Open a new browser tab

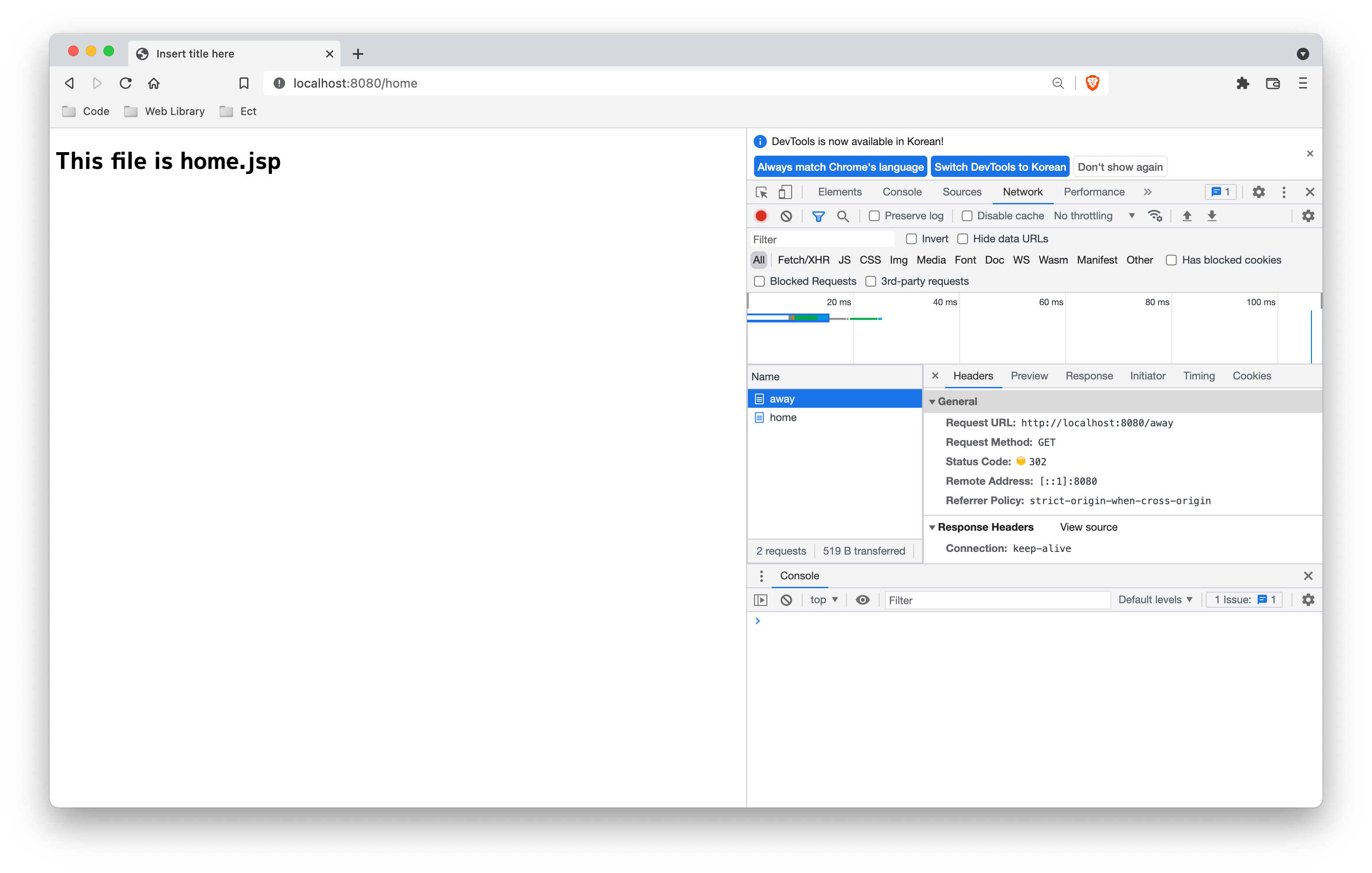pyautogui.click(x=358, y=54)
